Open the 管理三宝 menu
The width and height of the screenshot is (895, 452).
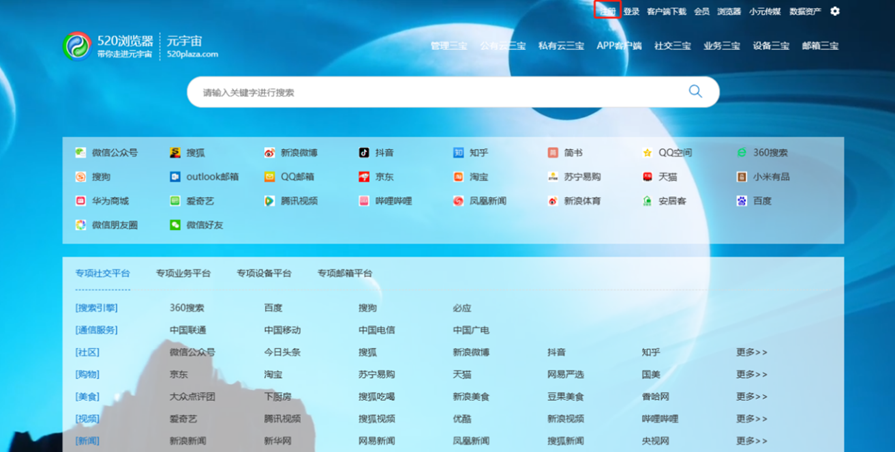point(449,46)
